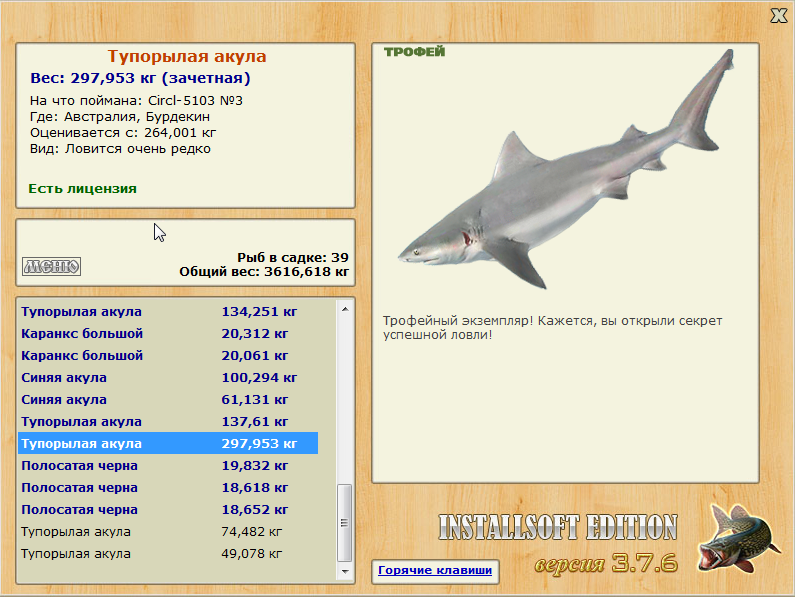Click the Где: Австралия, Бурдекин line
The width and height of the screenshot is (795, 597).
[x=120, y=117]
